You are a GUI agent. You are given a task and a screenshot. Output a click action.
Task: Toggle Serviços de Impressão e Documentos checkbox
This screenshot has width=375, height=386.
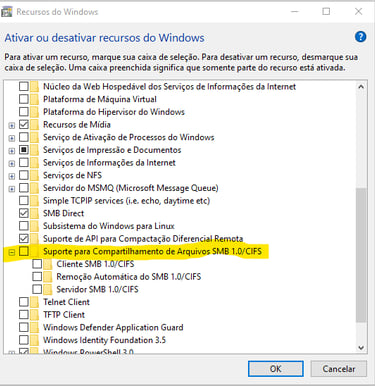(24, 150)
